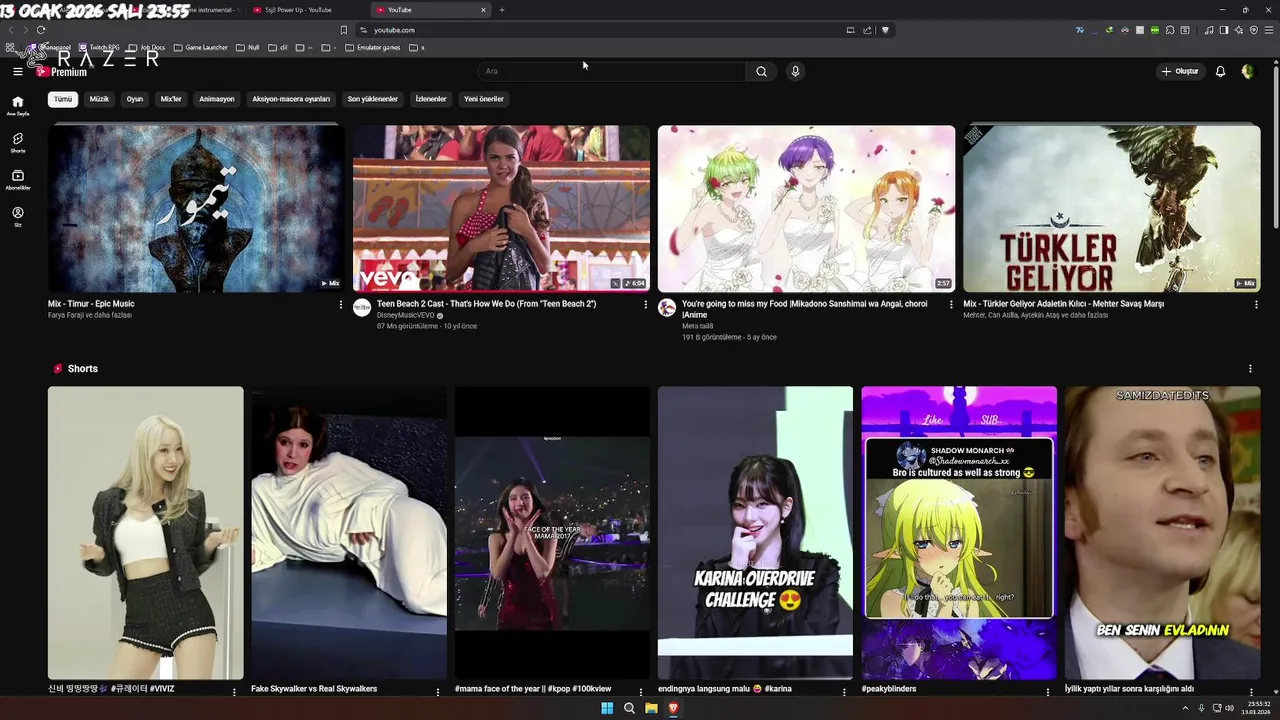Select the Yeni öneriler chip
The image size is (1280, 720).
click(x=484, y=99)
